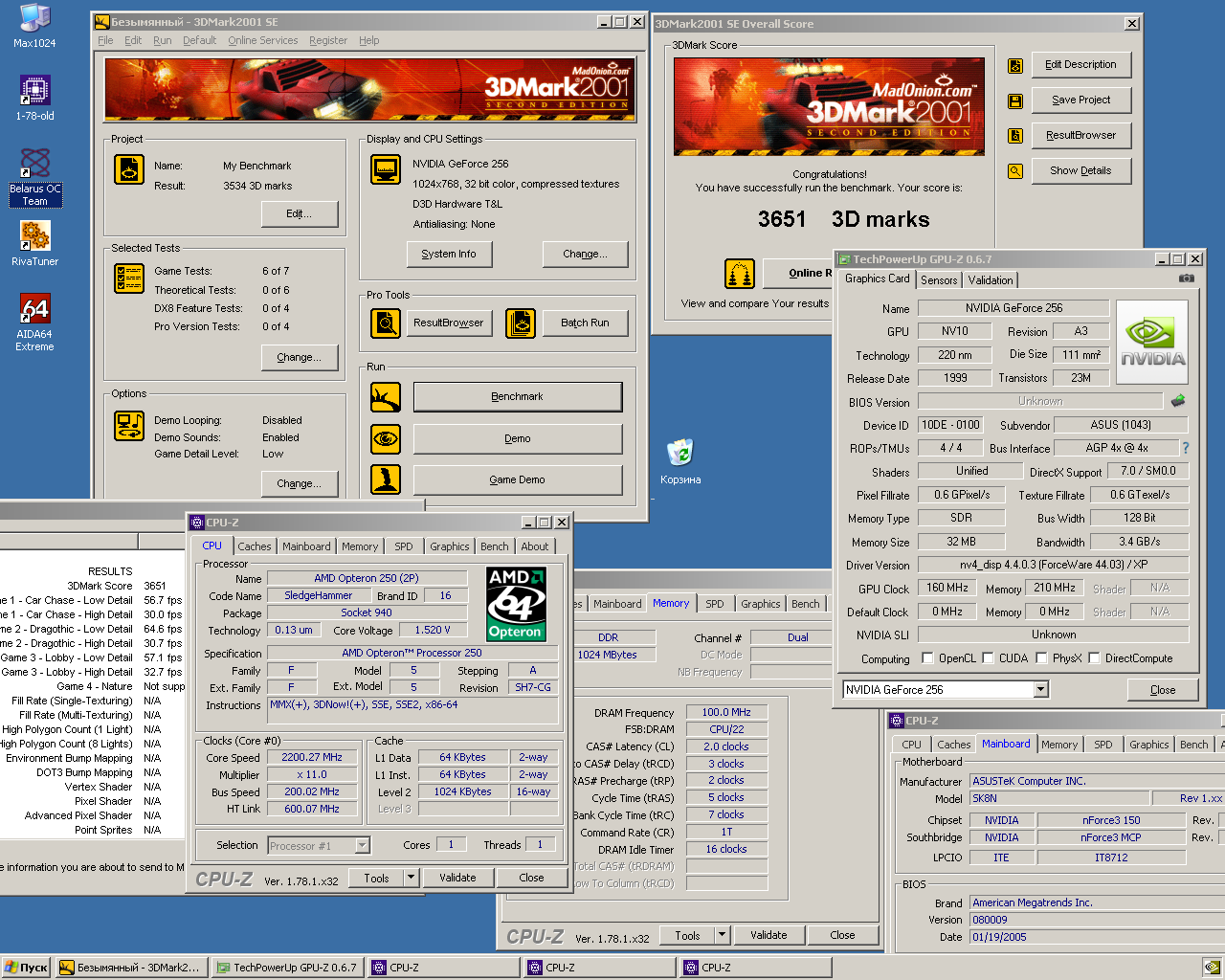This screenshot has width=1225, height=980.
Task: Click the GPU Clock 160 MHz field in GPU-Z
Action: pyautogui.click(x=947, y=588)
